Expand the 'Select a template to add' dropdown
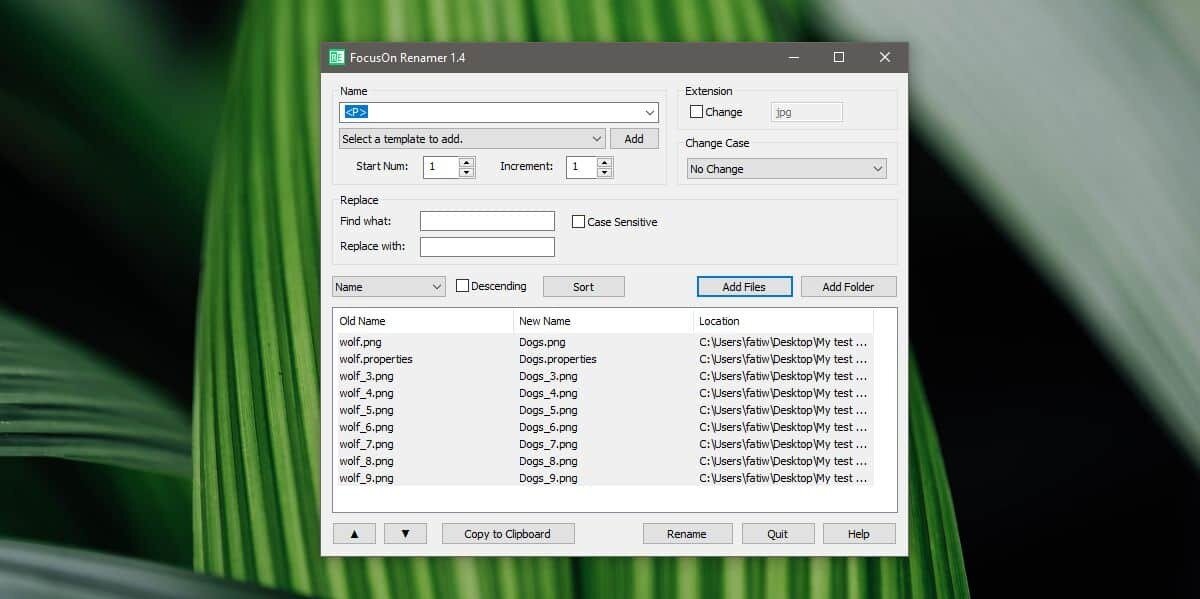 point(472,139)
